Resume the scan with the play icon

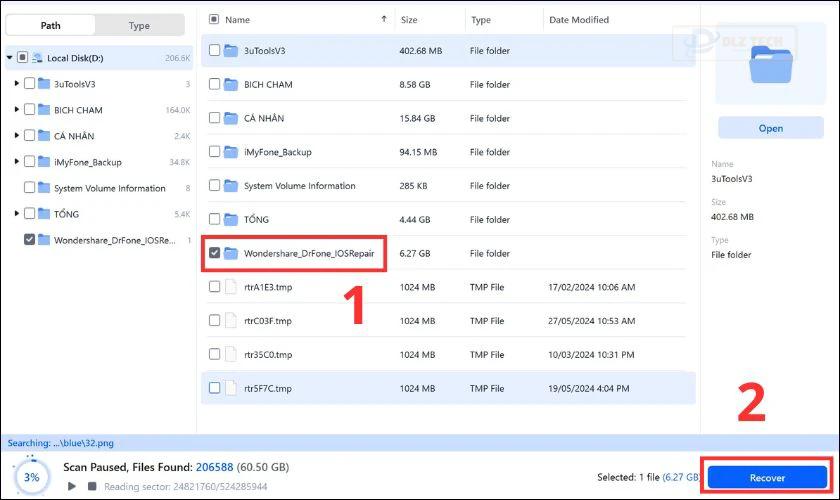pos(72,486)
